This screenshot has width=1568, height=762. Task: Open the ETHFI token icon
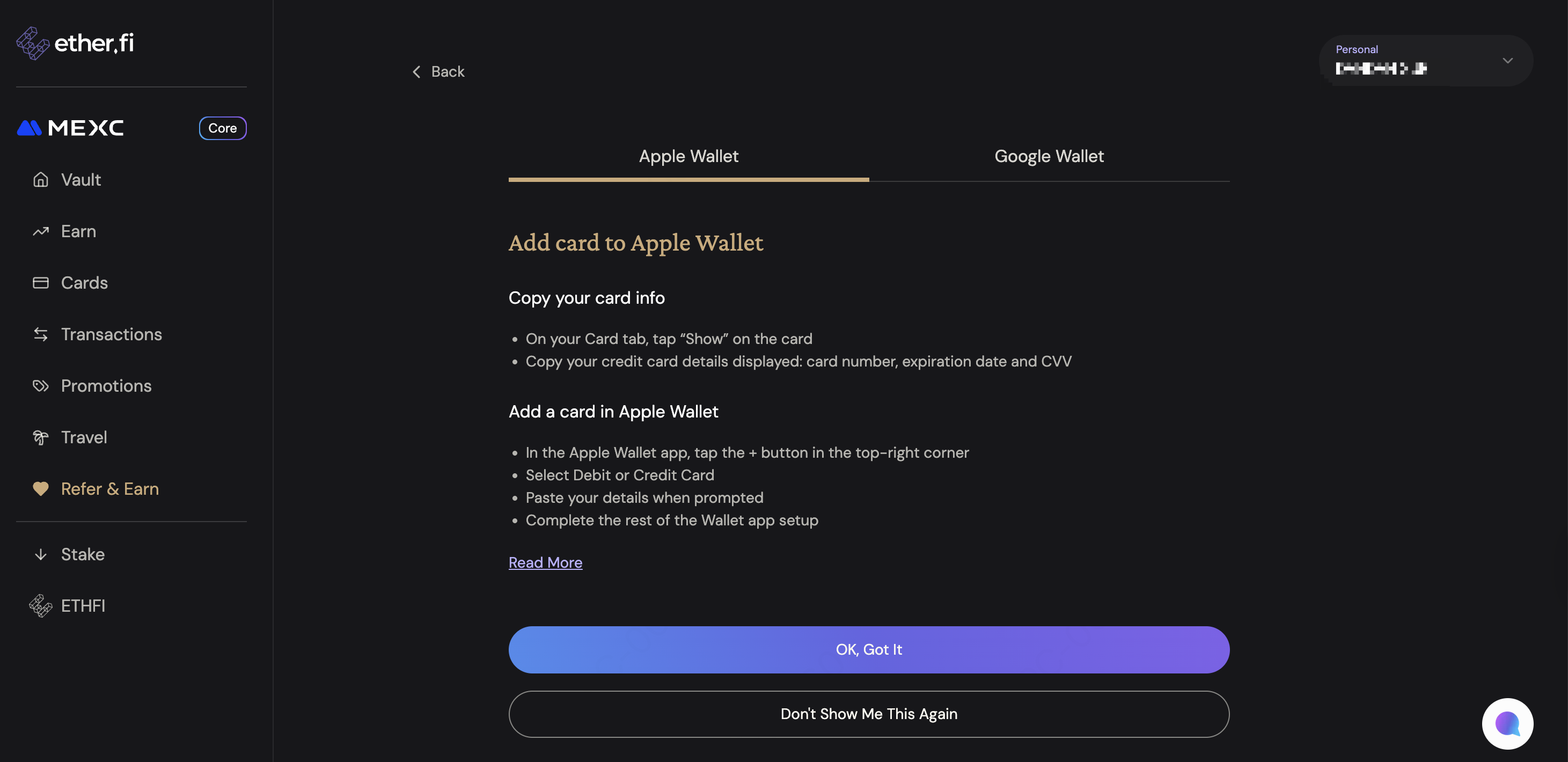point(41,606)
